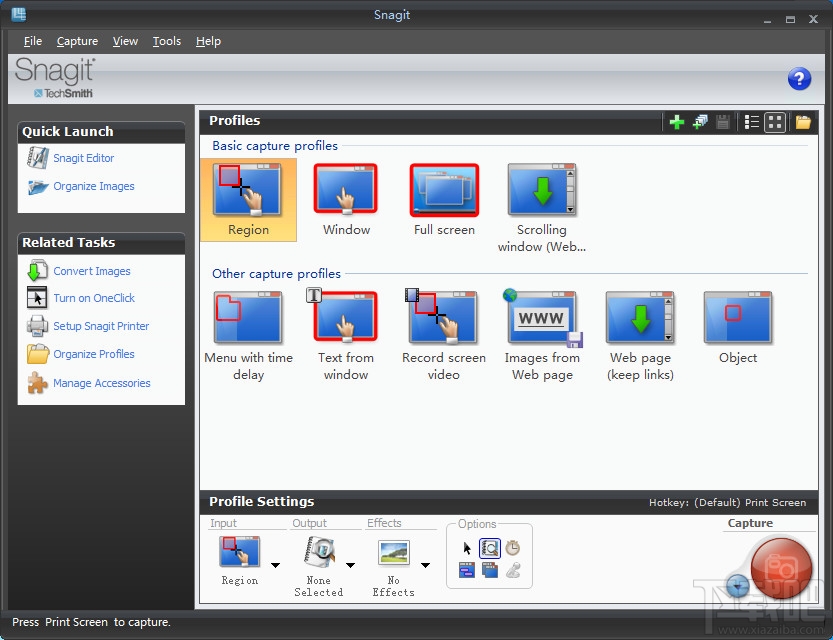Click the None Selected output icon
Screen dimensions: 833x640
[319, 552]
